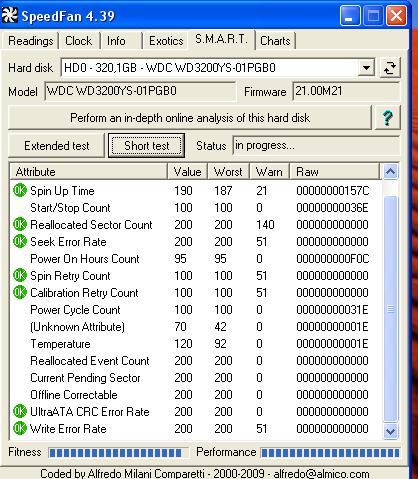The image size is (418, 479).
Task: Click raw value 00000000031E
Action: tap(332, 310)
